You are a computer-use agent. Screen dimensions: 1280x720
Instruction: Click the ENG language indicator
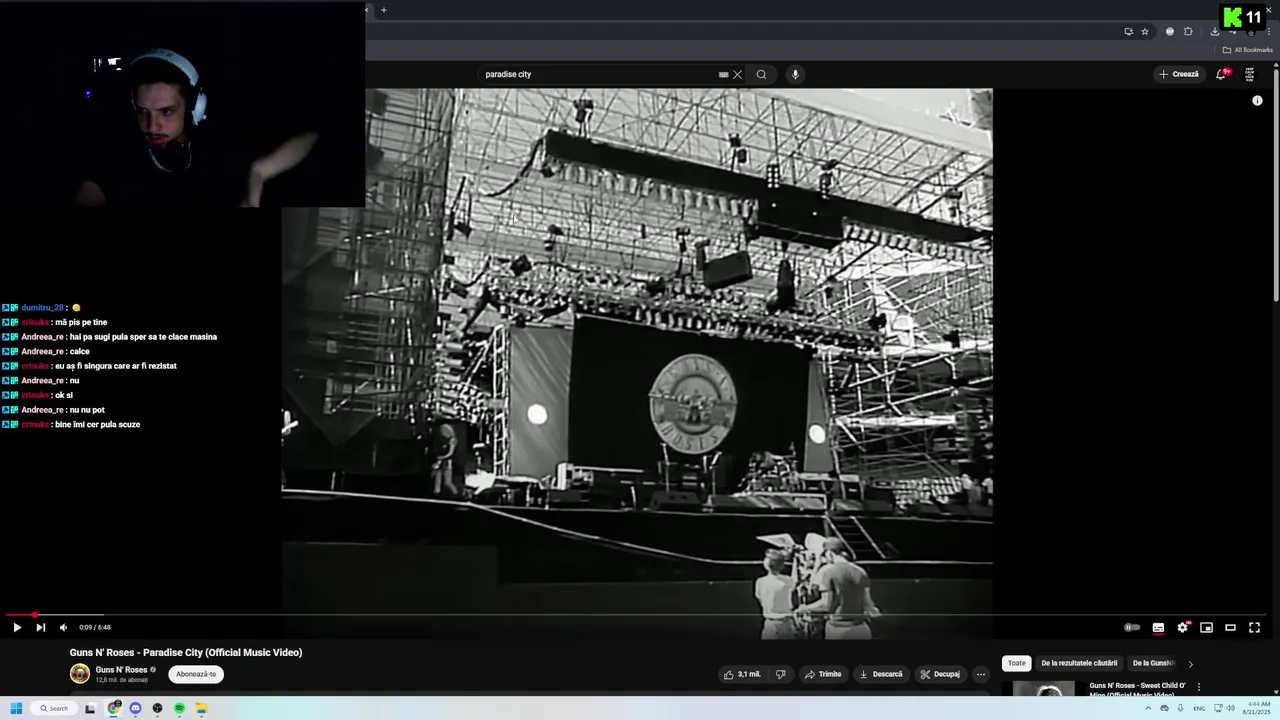(x=1199, y=708)
